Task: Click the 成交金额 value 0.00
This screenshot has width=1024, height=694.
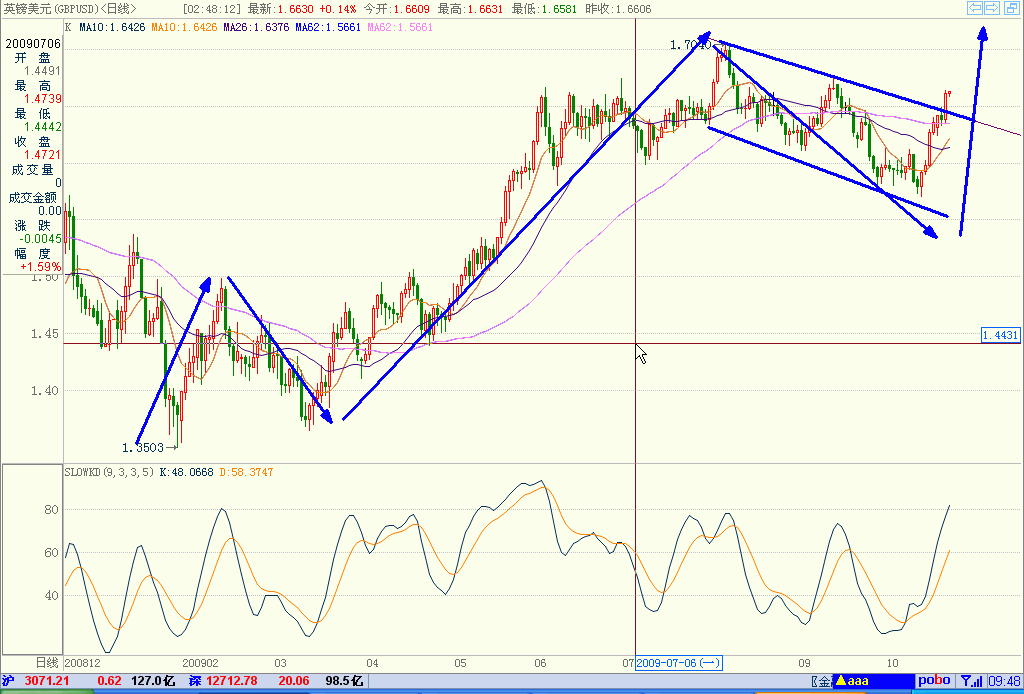Action: pos(50,211)
